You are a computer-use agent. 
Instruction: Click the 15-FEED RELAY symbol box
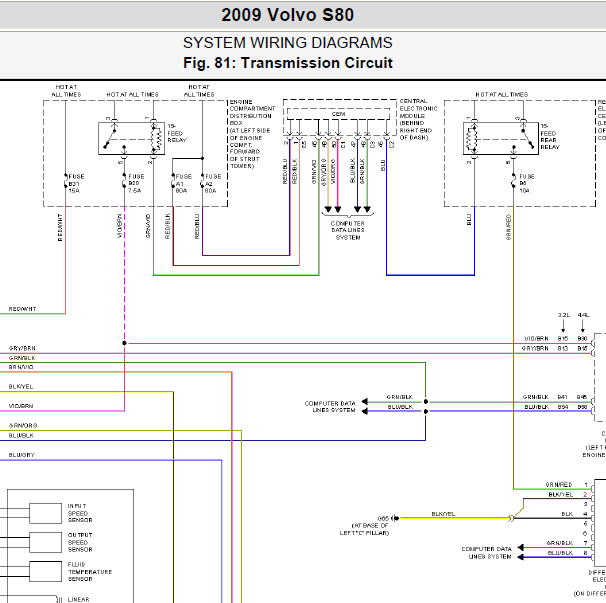[131, 138]
